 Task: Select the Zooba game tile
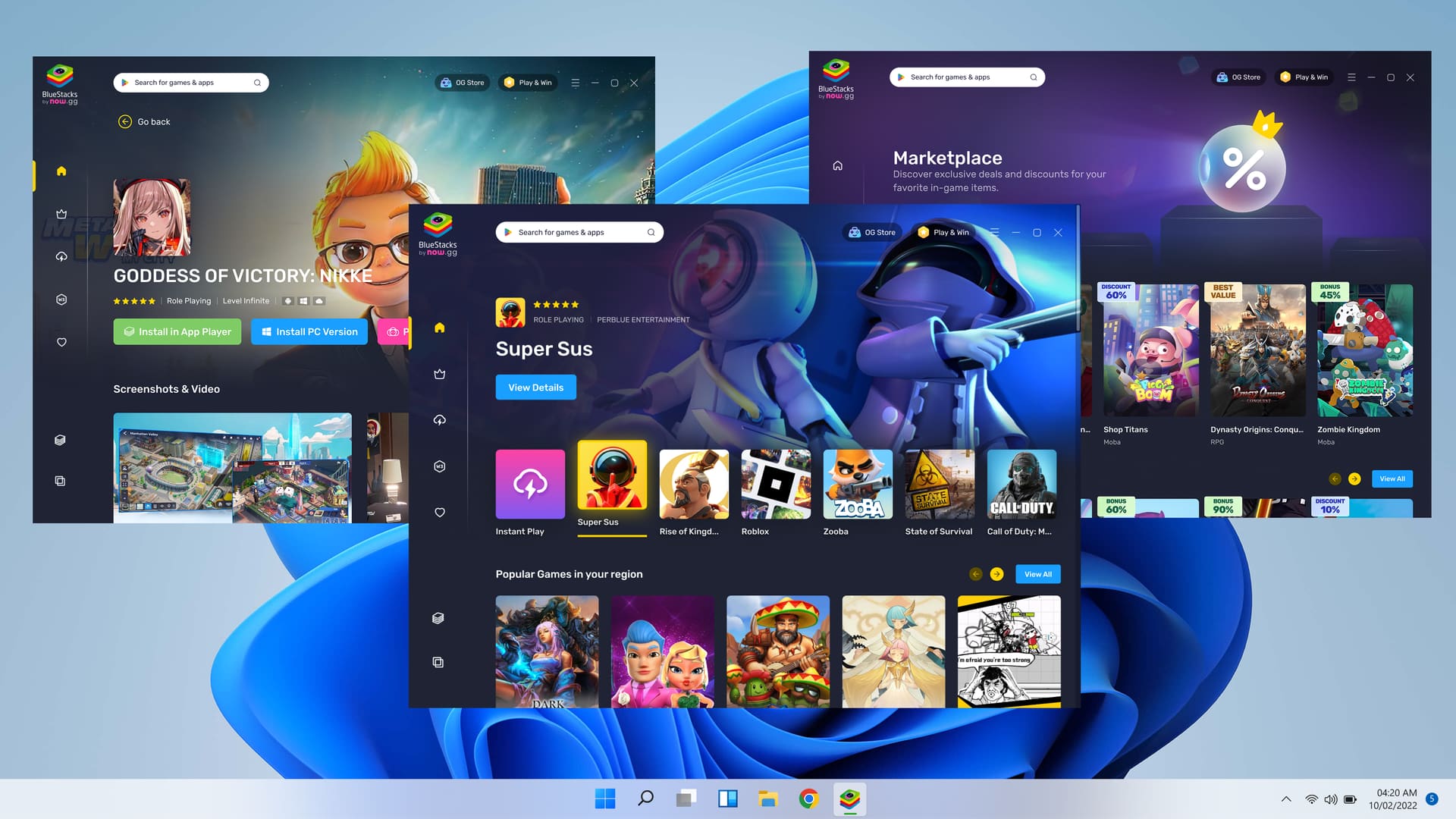point(858,493)
